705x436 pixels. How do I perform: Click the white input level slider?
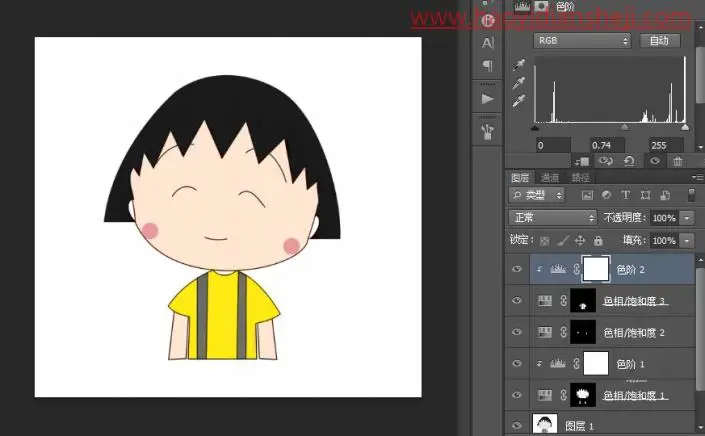pyautogui.click(x=685, y=128)
